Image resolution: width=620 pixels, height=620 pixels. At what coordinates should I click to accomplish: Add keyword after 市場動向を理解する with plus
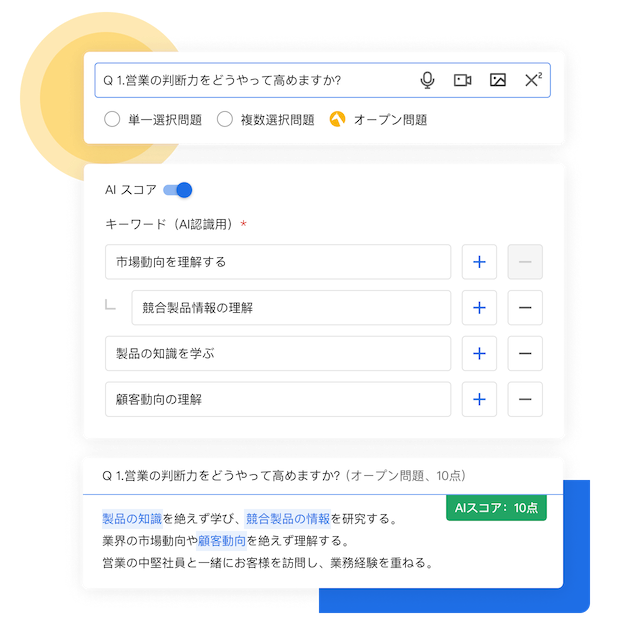pos(479,262)
